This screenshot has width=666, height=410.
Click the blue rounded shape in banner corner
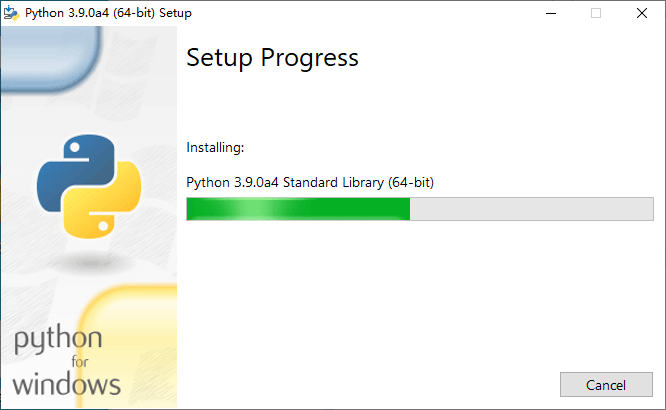click(x=51, y=57)
